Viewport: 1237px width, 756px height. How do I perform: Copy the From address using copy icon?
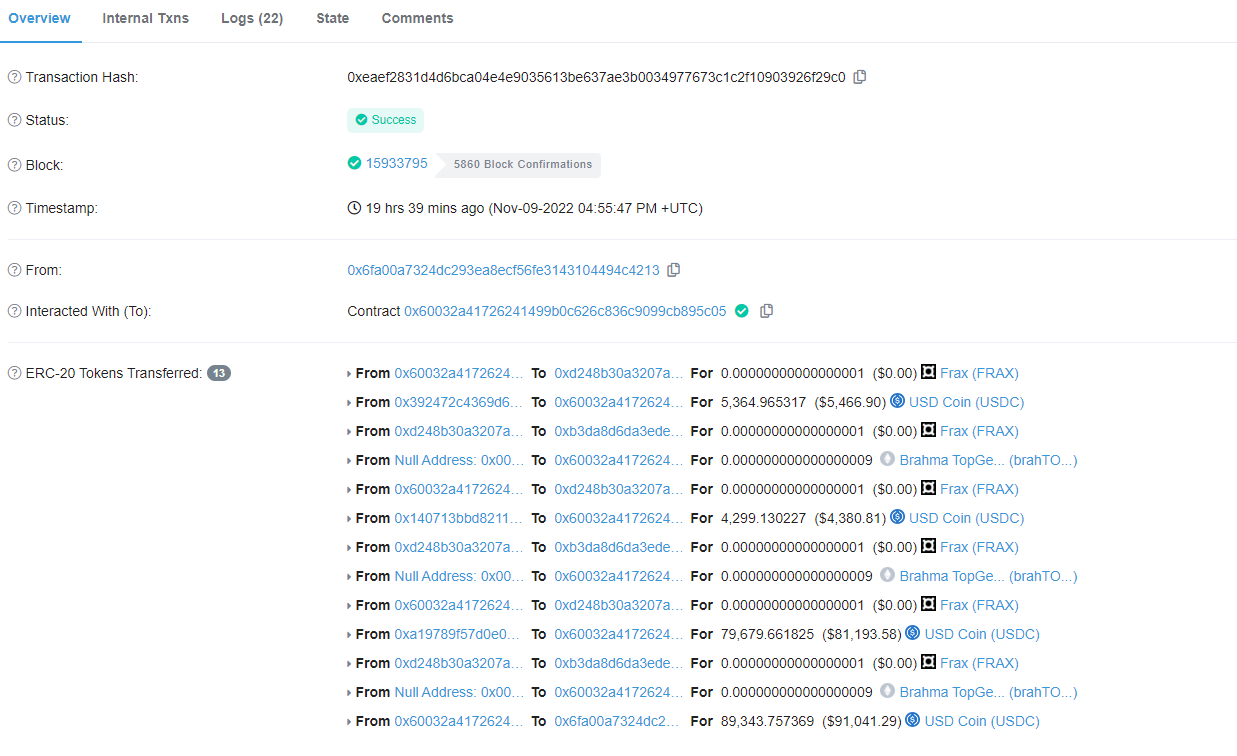tap(673, 269)
